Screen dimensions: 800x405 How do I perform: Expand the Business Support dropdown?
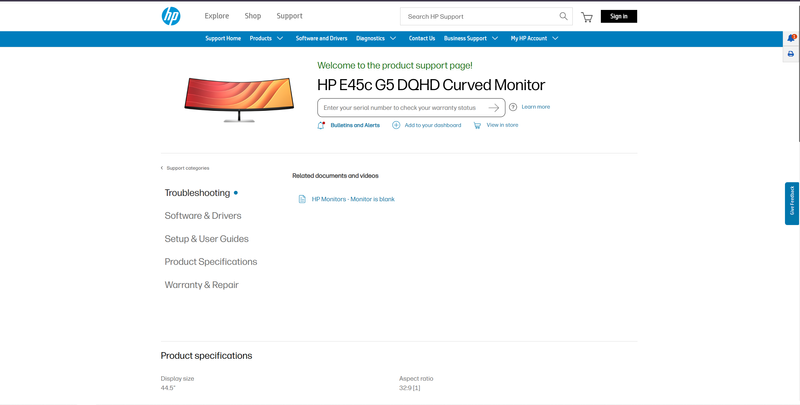point(495,38)
